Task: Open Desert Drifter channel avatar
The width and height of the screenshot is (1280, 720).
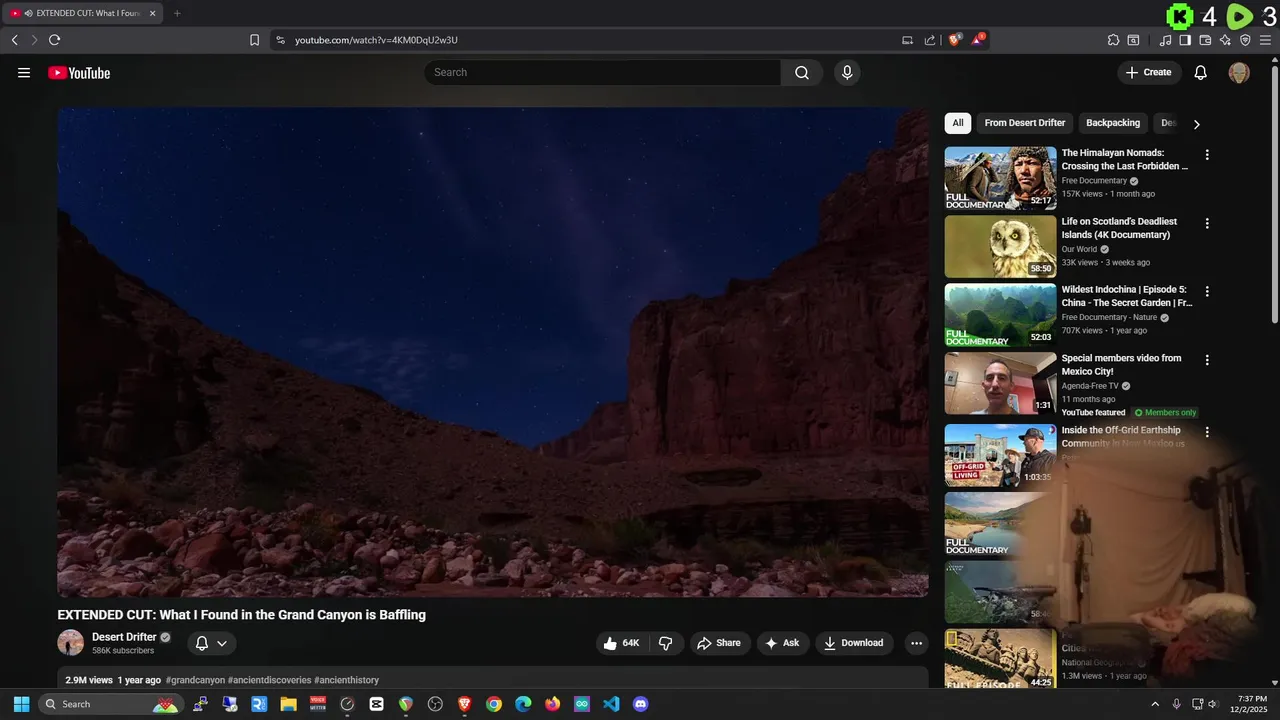Action: (71, 643)
